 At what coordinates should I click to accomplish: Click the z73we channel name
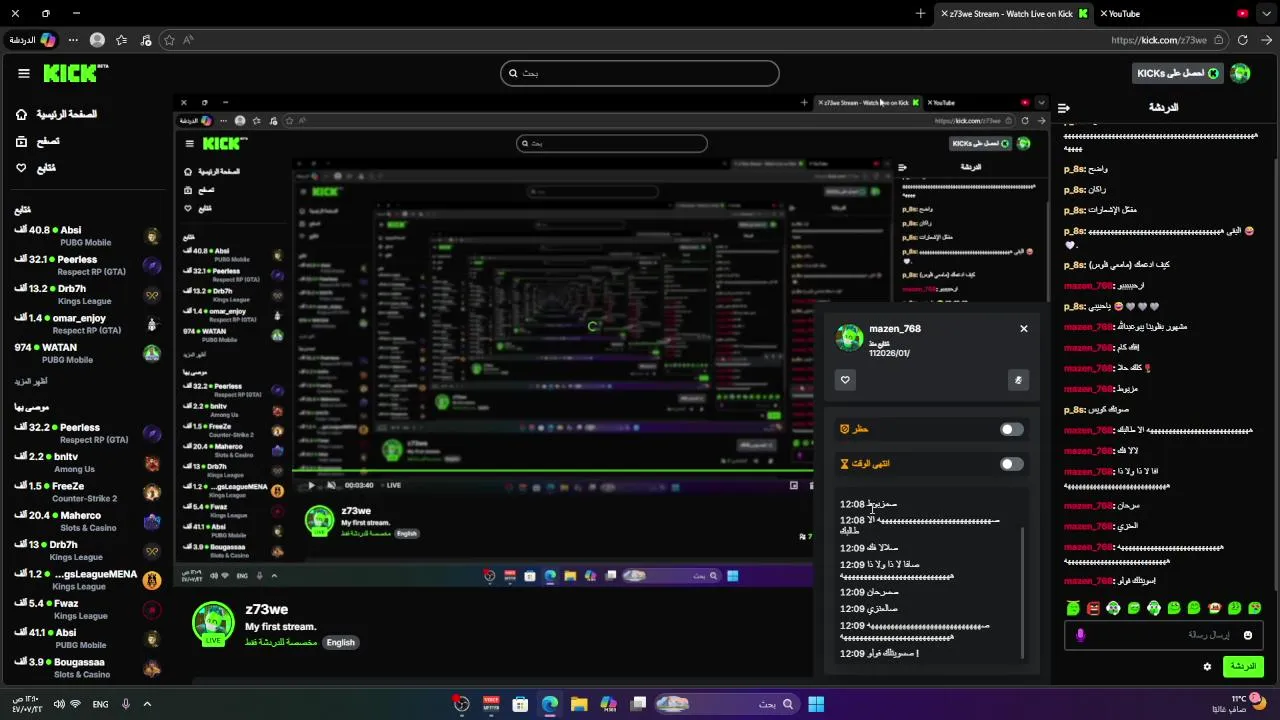(x=267, y=609)
